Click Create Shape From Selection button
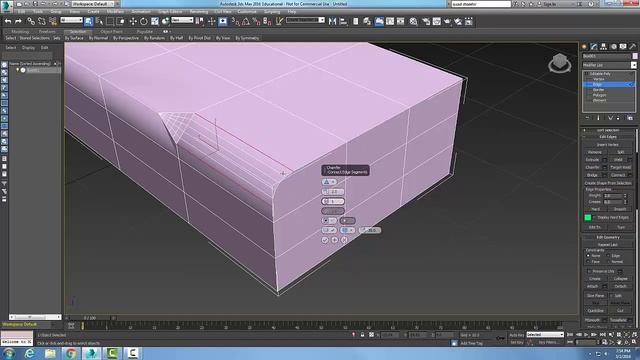This screenshot has height=360, width=640. click(608, 183)
